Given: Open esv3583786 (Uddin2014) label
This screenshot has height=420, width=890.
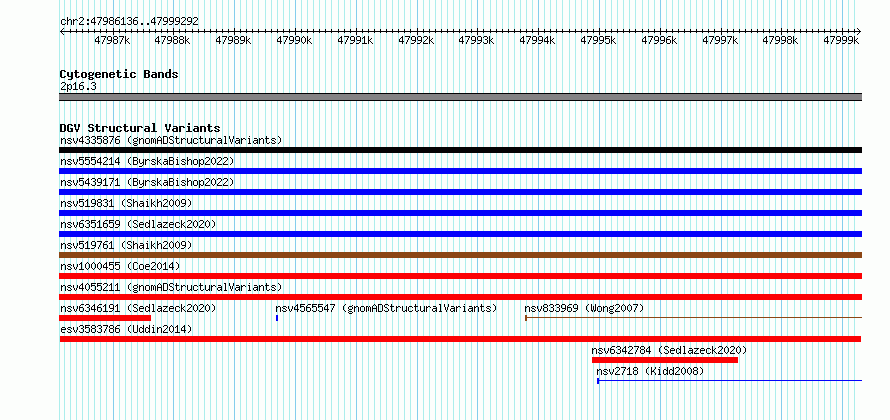Looking at the screenshot, I should point(126,329).
